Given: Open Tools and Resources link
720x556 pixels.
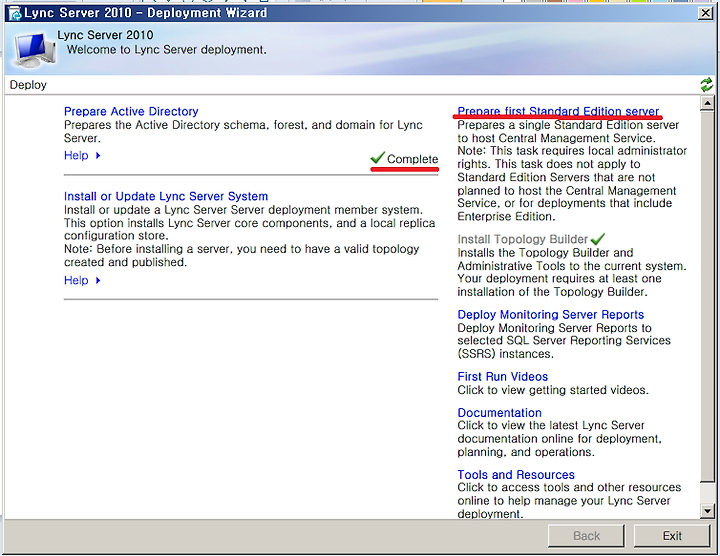Looking at the screenshot, I should coord(516,474).
